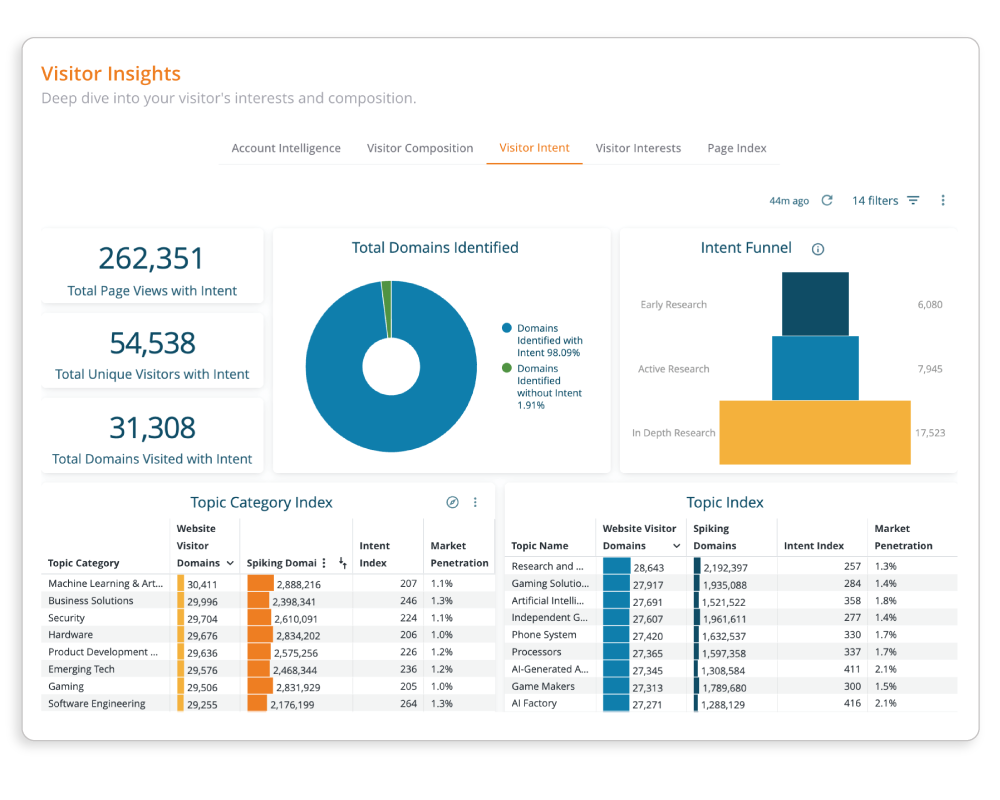Viewport: 1000px width, 800px height.
Task: Click the 30,411 visitor domains value
Action: point(202,584)
